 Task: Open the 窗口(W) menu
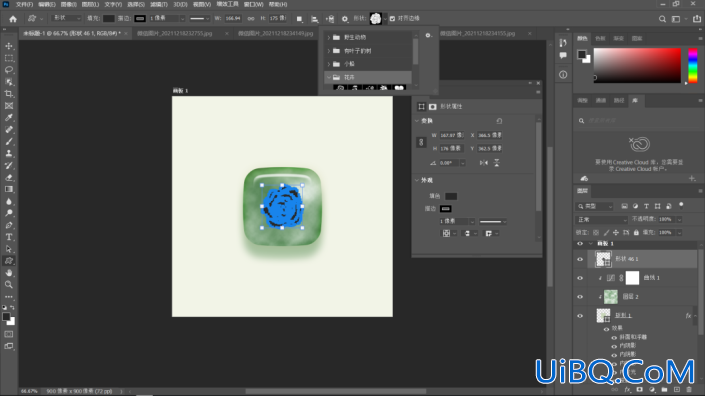click(254, 4)
